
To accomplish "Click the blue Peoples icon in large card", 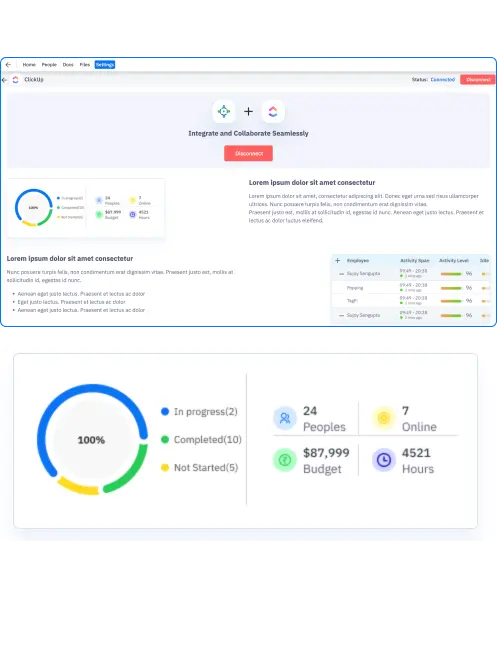I will coord(285,418).
